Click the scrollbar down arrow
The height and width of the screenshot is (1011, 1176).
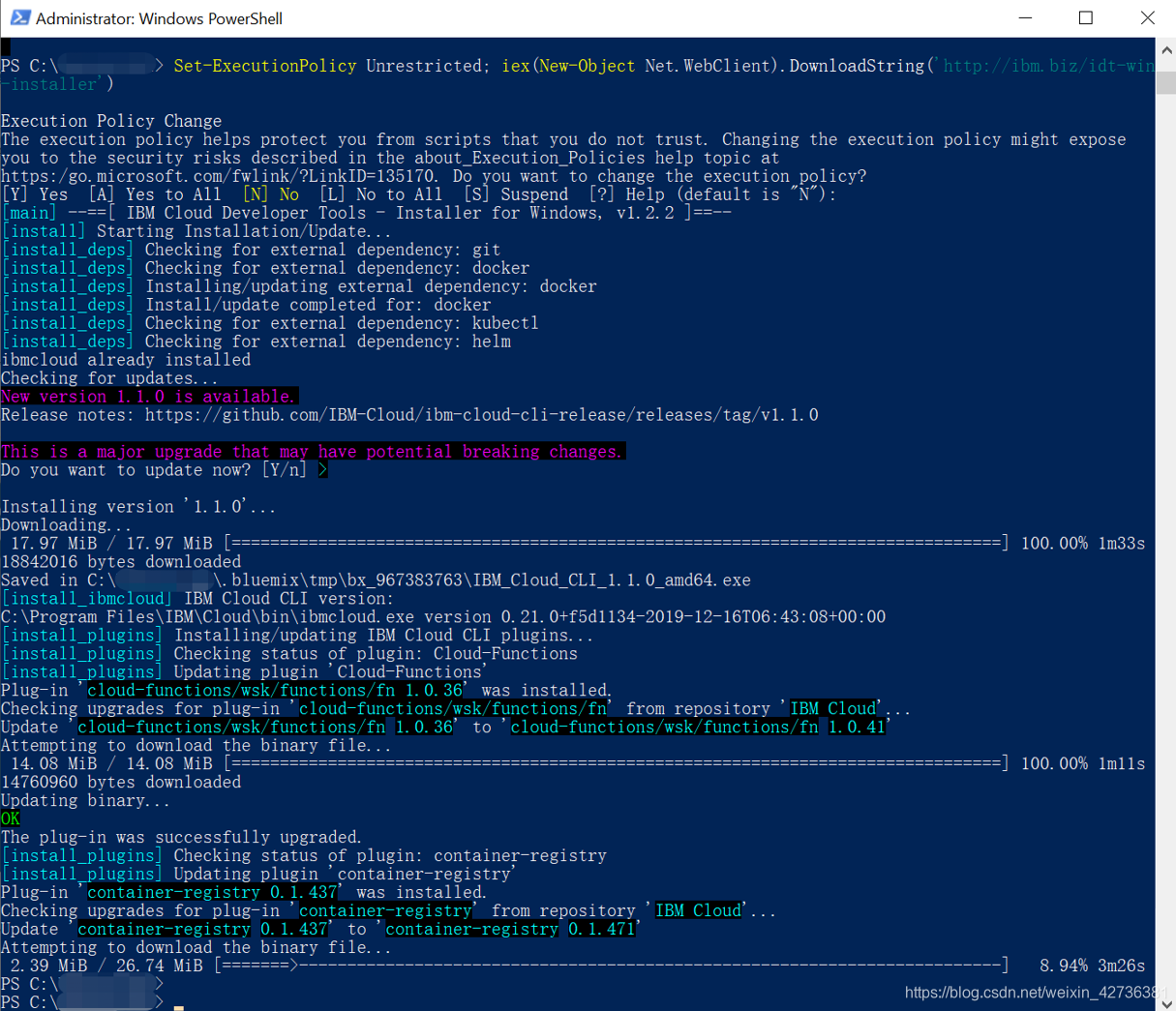point(1166,1002)
